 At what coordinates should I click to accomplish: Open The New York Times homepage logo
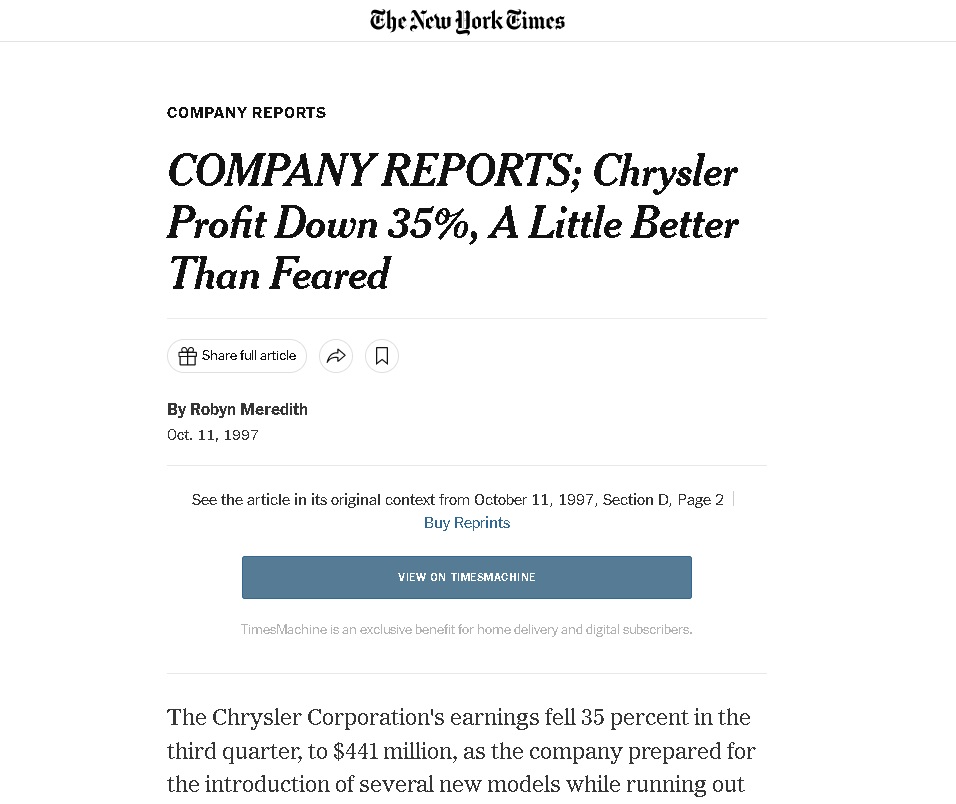467,21
